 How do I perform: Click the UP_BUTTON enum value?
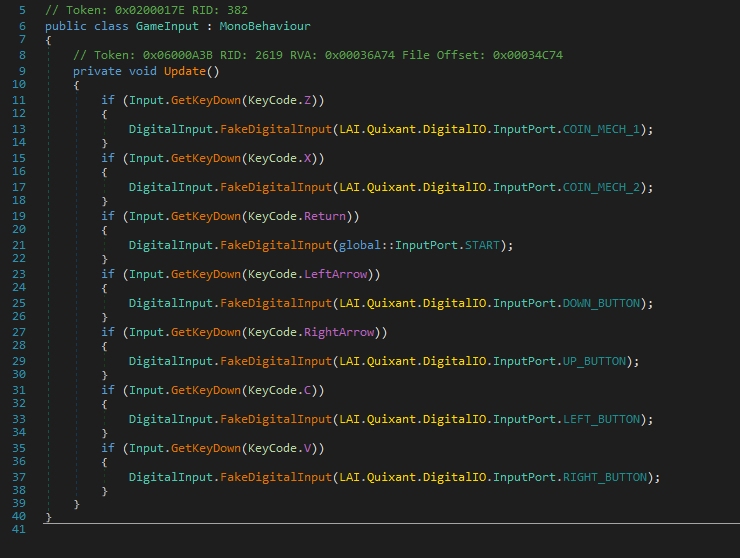point(594,361)
